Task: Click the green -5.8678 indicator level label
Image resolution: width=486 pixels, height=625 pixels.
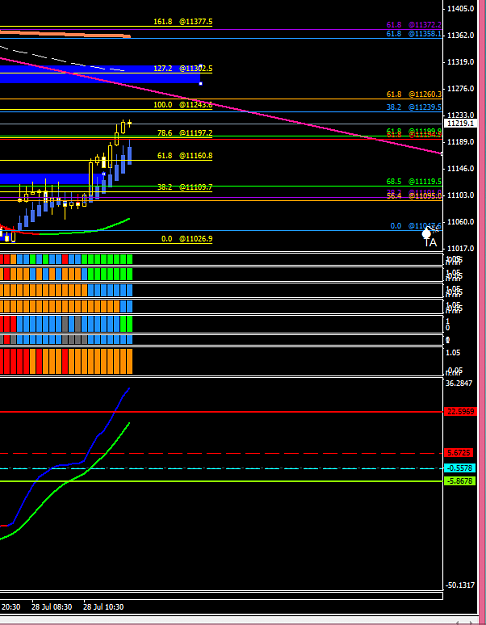Action: tap(460, 481)
